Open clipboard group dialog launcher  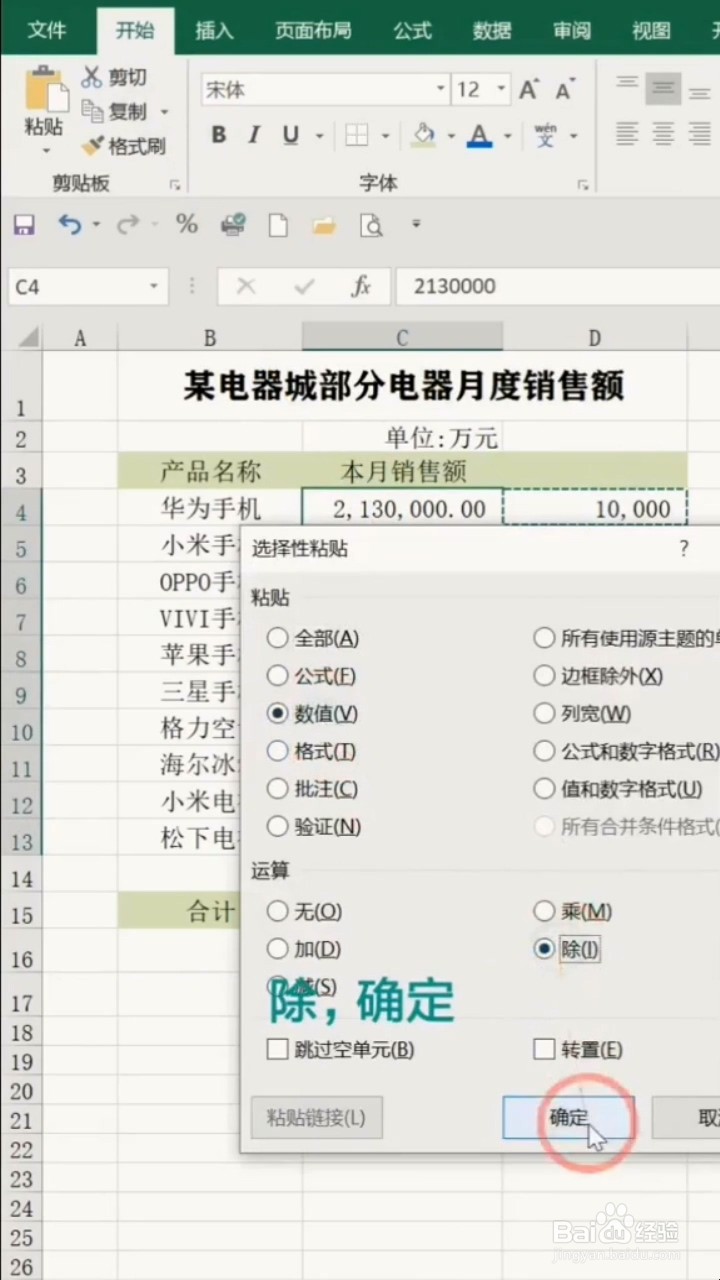pos(176,185)
